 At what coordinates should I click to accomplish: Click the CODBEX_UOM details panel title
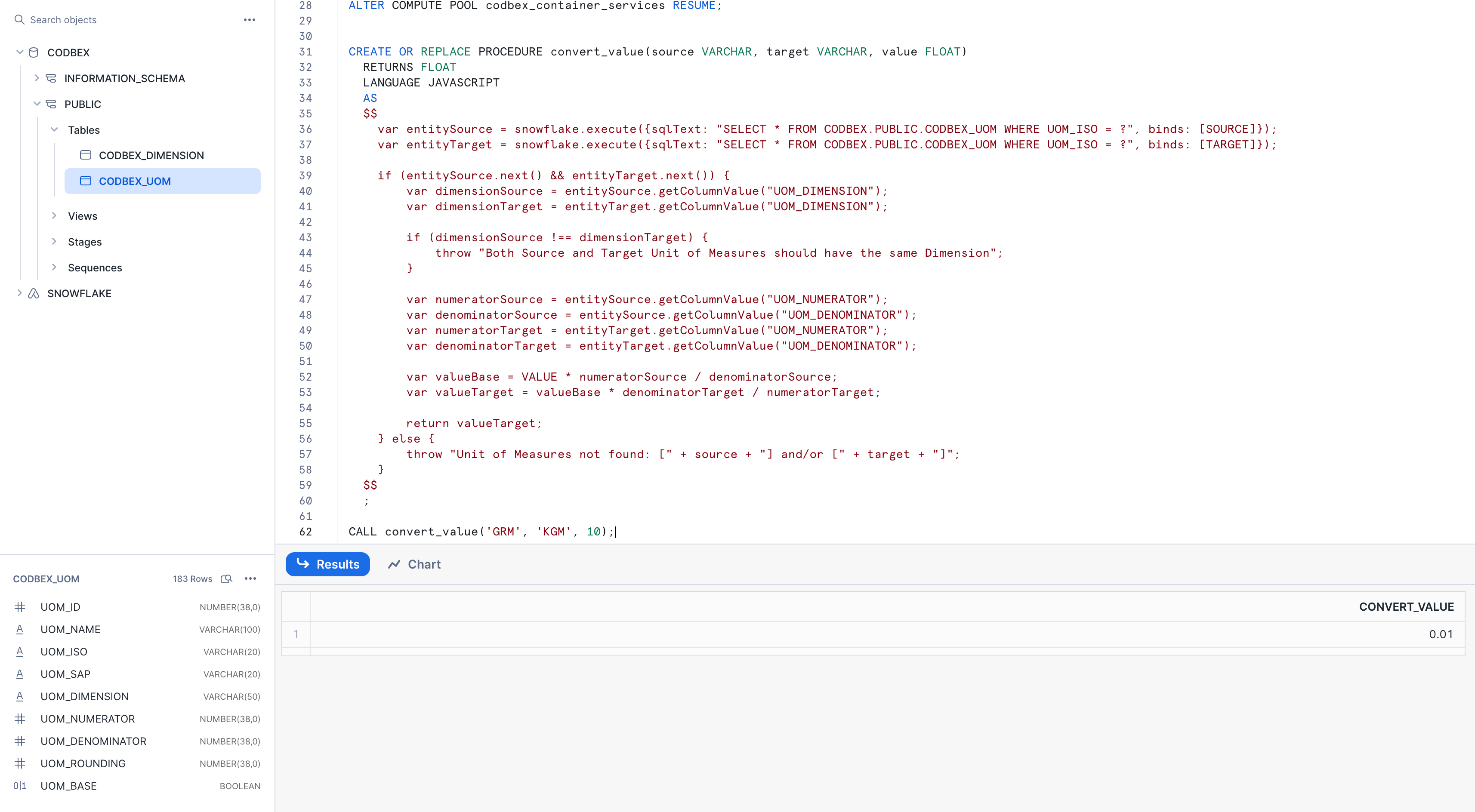click(x=46, y=578)
